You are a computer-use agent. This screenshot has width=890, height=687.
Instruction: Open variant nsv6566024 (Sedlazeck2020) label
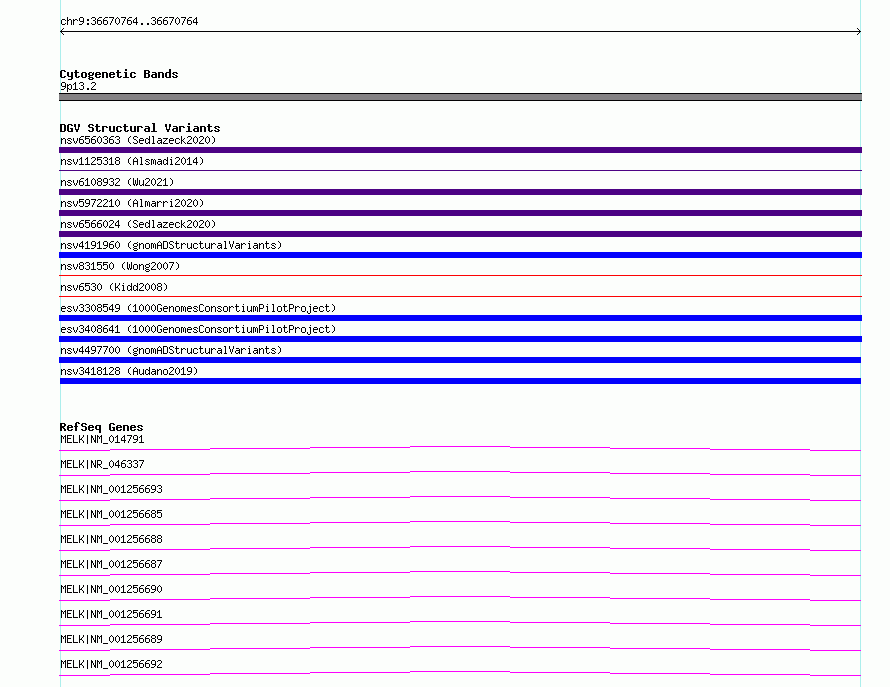pyautogui.click(x=138, y=224)
